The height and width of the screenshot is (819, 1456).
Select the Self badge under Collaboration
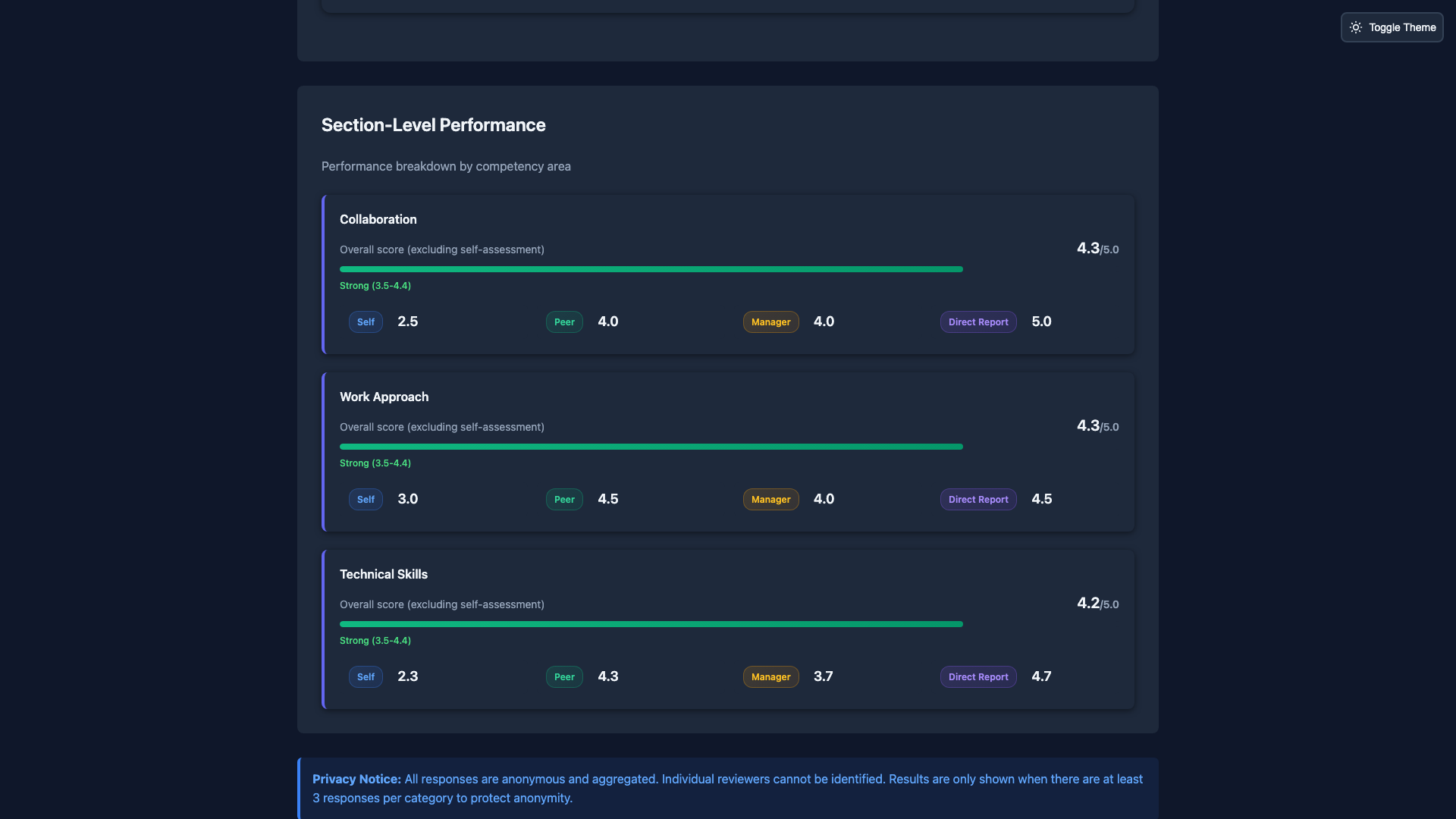(365, 322)
